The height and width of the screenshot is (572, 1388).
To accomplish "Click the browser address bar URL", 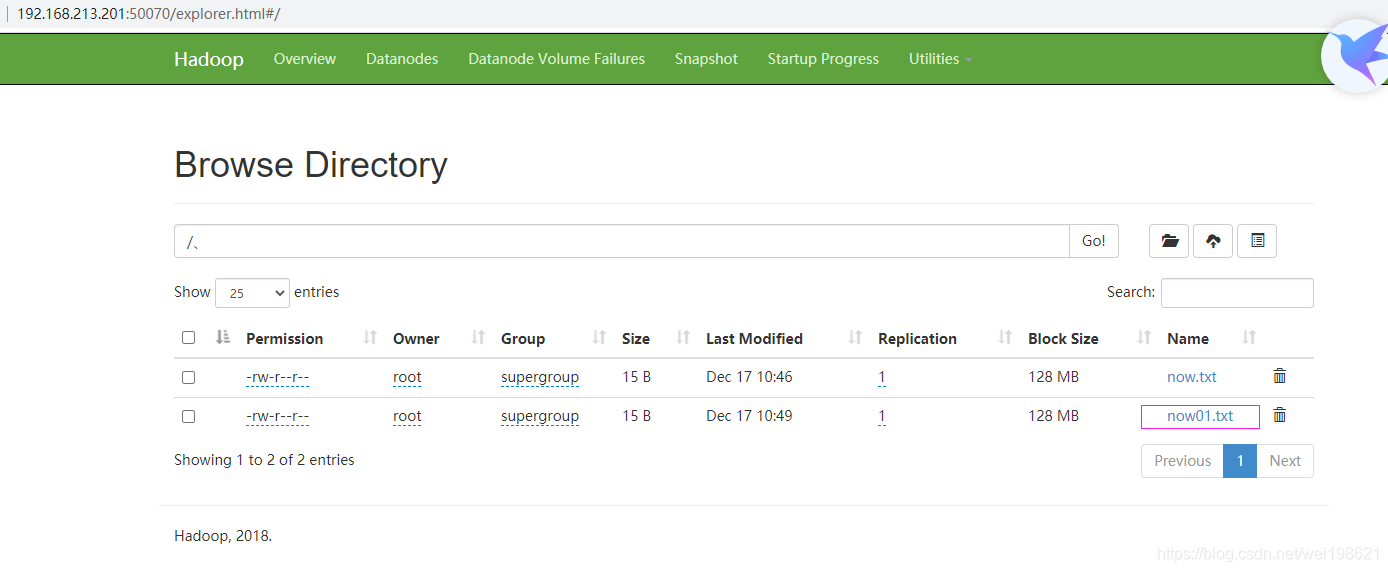I will click(x=148, y=14).
